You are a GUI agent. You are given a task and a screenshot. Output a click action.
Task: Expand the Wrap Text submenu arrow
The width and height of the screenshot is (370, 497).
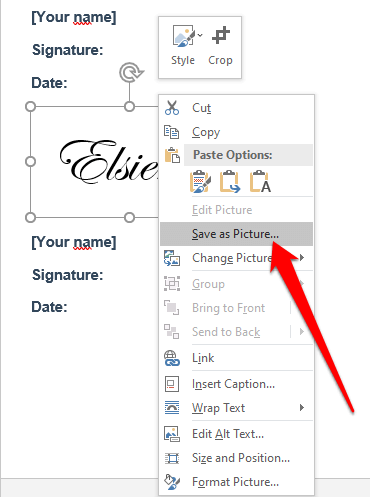click(302, 408)
